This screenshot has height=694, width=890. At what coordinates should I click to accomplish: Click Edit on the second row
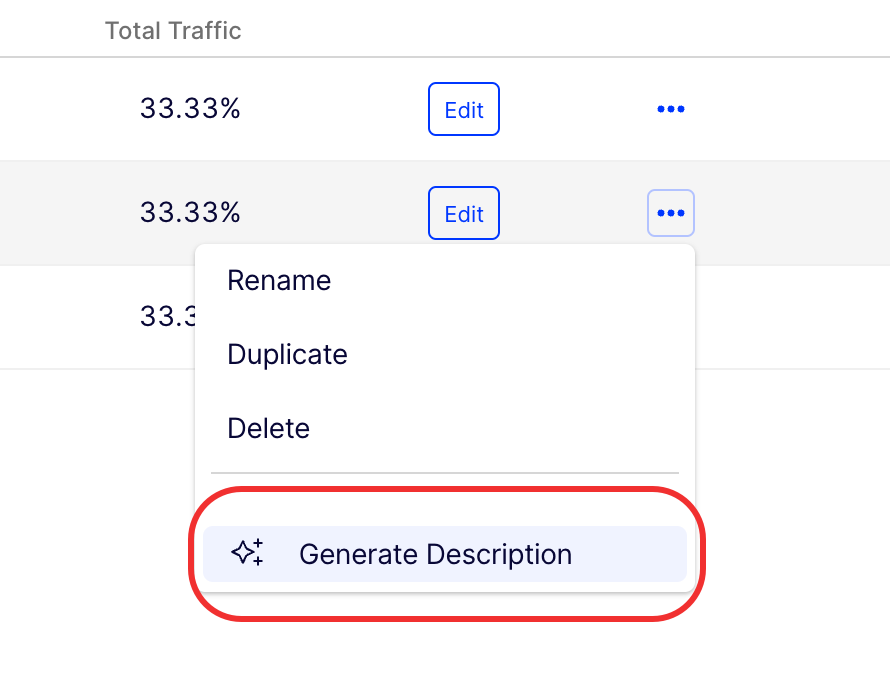click(463, 213)
